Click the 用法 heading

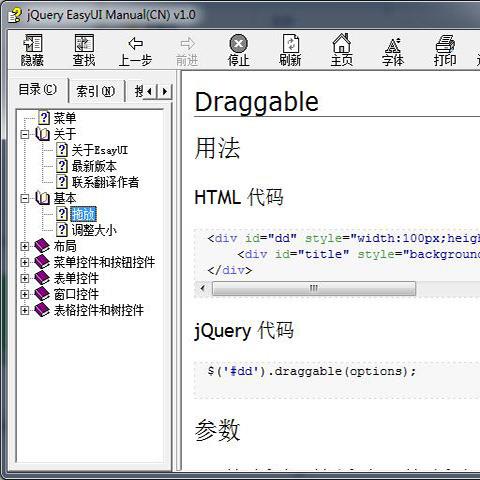(217, 148)
